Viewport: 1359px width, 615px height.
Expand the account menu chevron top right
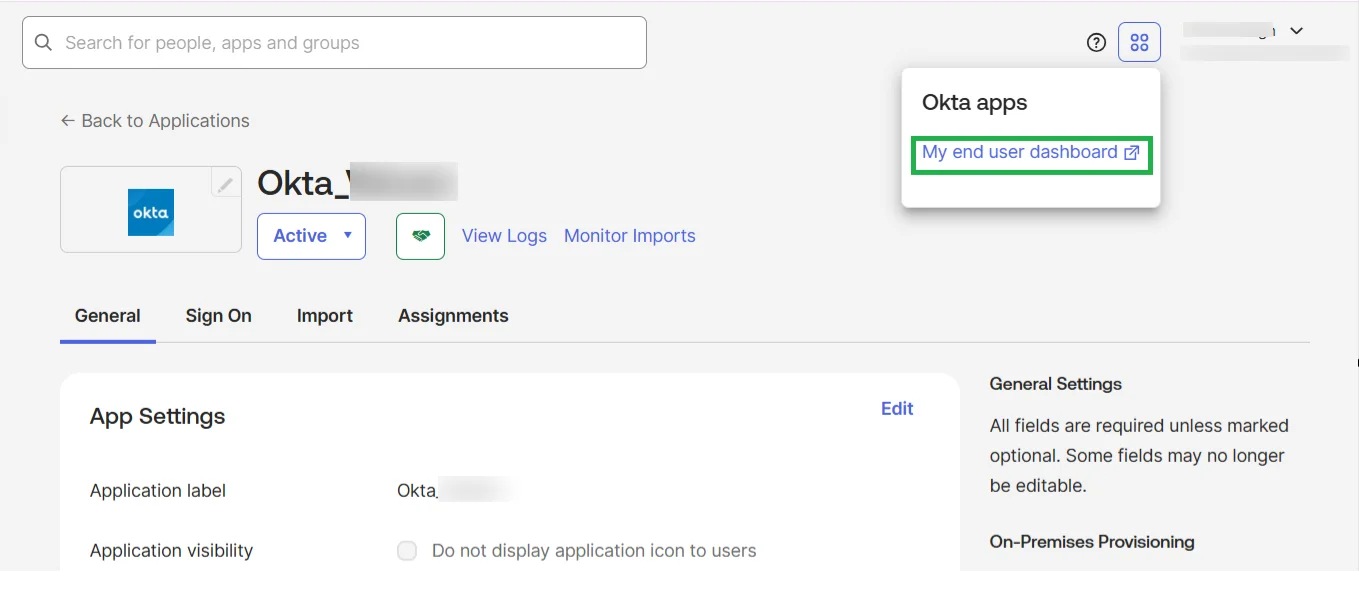click(1297, 31)
